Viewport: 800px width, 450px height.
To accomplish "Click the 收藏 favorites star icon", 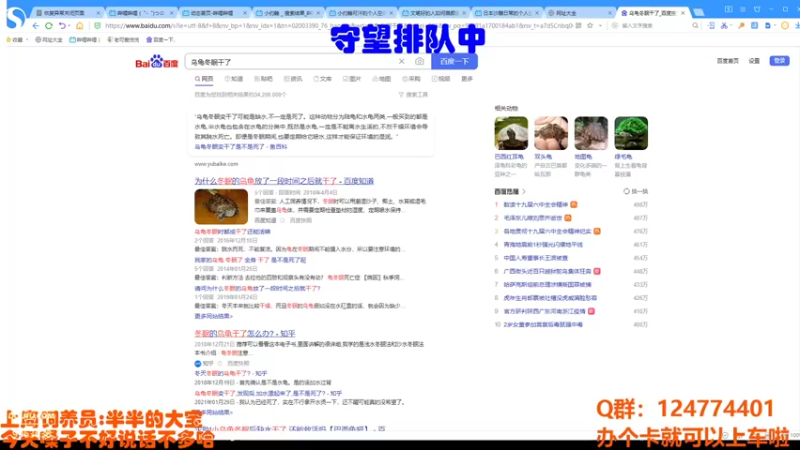I will 9,39.
